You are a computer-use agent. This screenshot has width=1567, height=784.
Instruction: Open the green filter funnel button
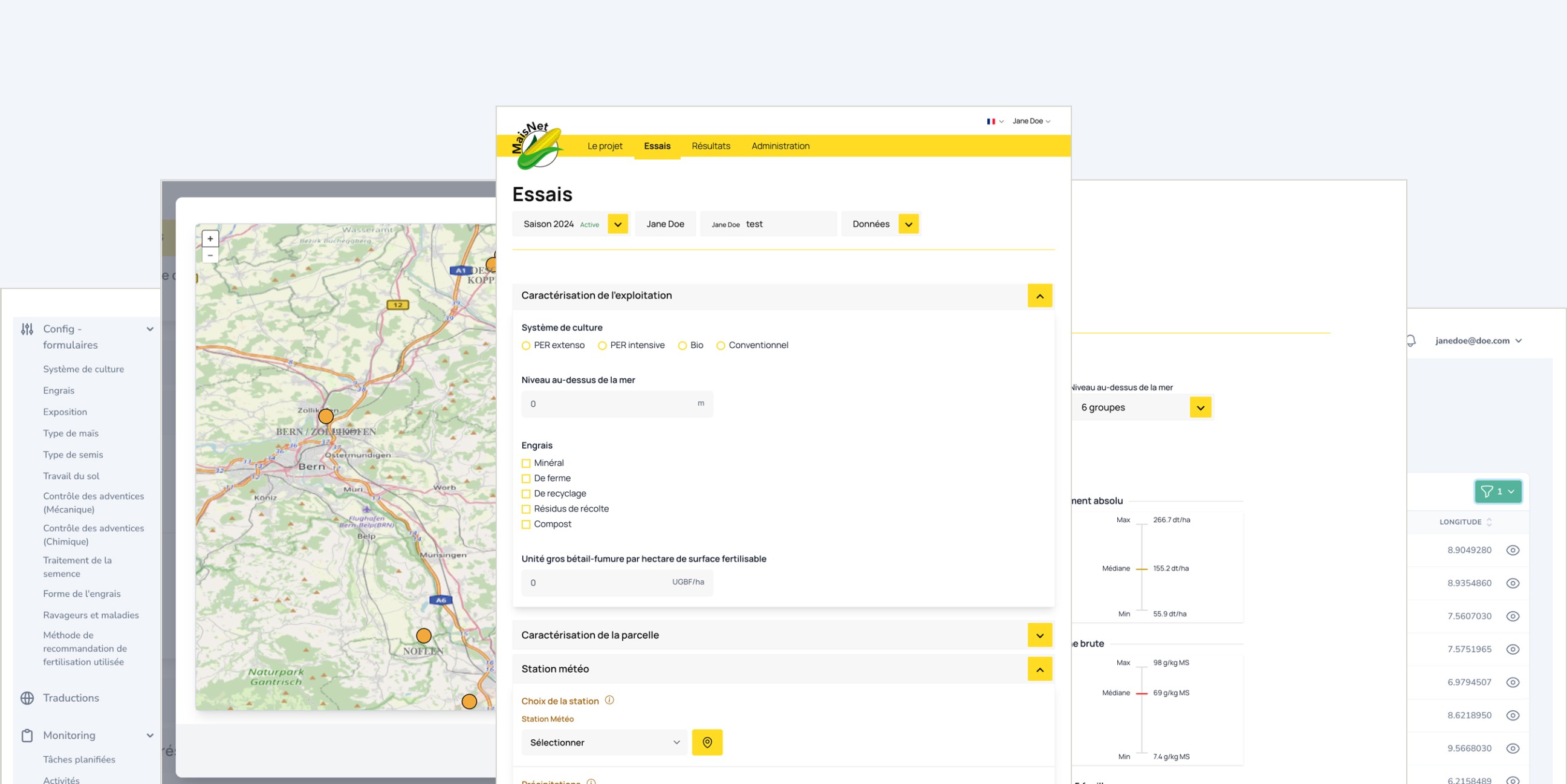[1497, 491]
